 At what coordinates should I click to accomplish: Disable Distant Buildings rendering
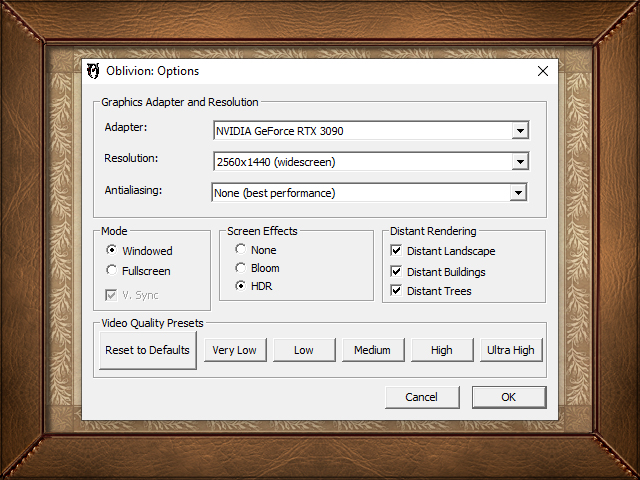(397, 272)
